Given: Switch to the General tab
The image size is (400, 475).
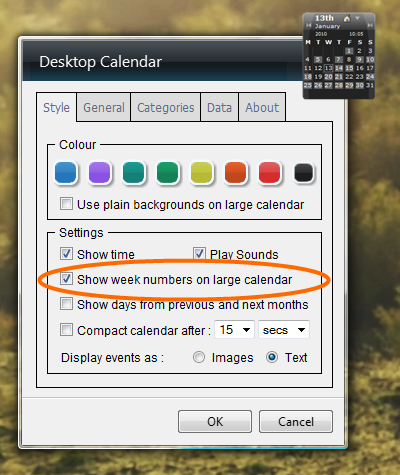Looking at the screenshot, I should pyautogui.click(x=104, y=107).
